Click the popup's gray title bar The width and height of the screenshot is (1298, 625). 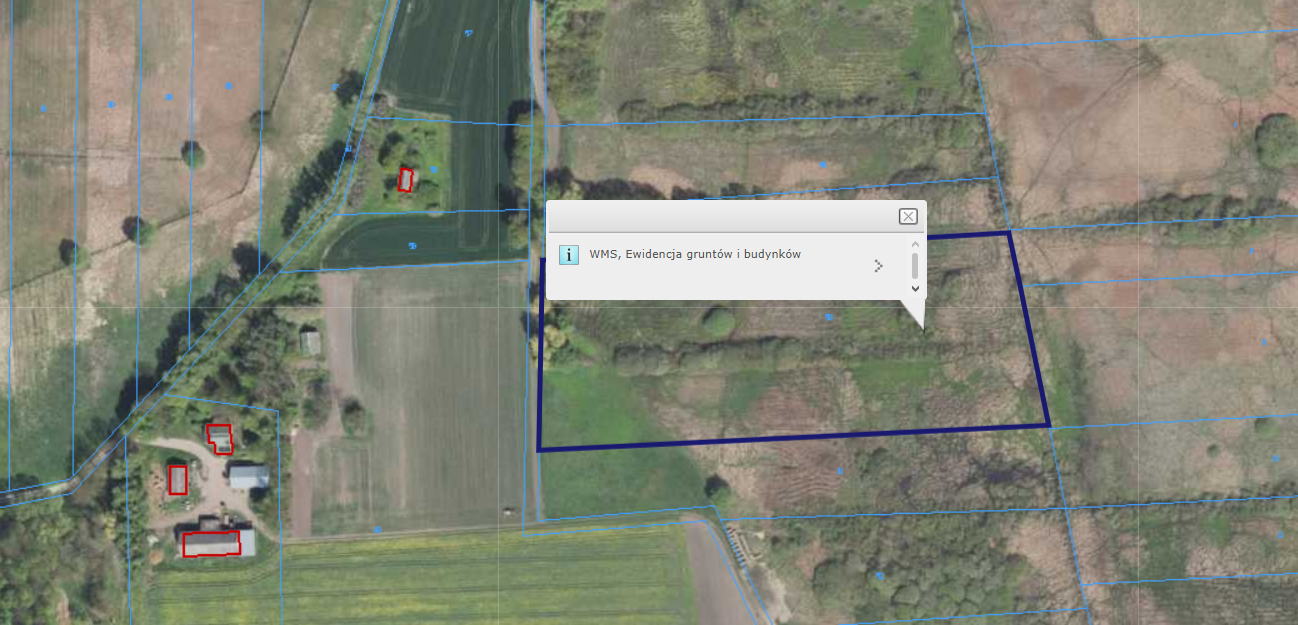720,216
